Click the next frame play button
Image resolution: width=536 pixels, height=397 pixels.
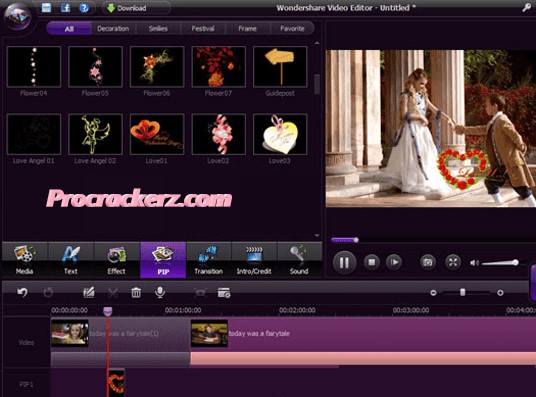[394, 262]
